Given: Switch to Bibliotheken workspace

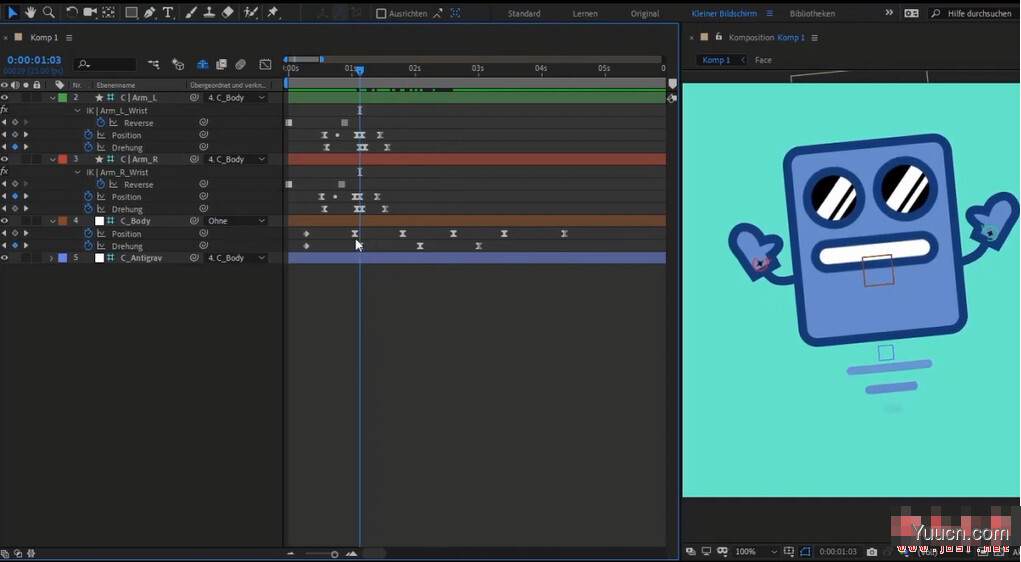Looking at the screenshot, I should [812, 13].
